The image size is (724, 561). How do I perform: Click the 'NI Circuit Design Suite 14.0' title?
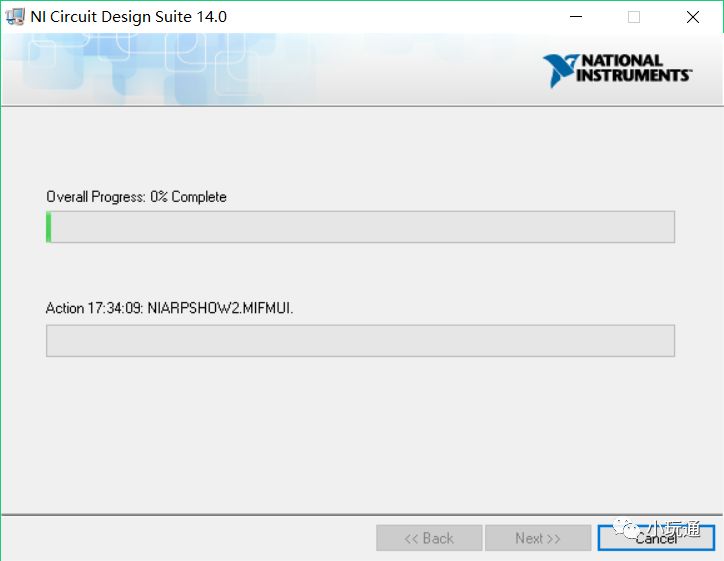128,17
